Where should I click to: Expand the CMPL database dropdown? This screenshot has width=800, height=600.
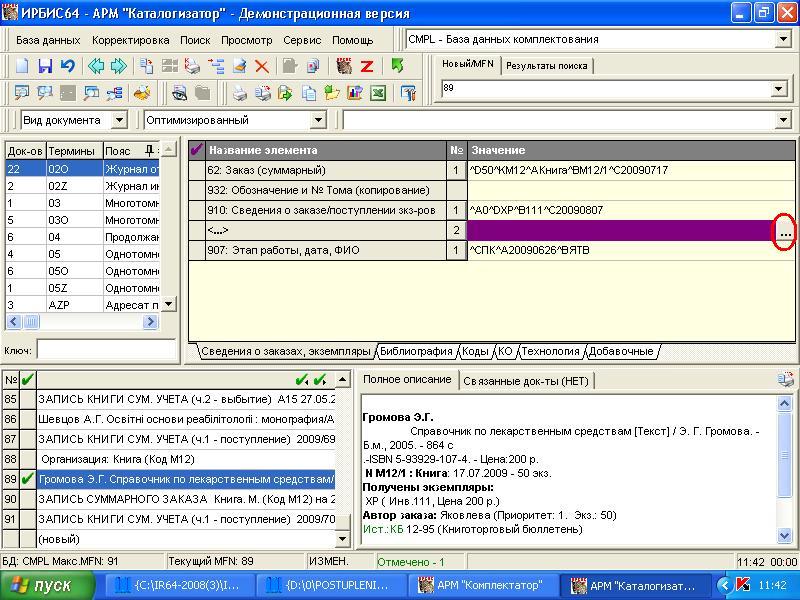[x=783, y=39]
